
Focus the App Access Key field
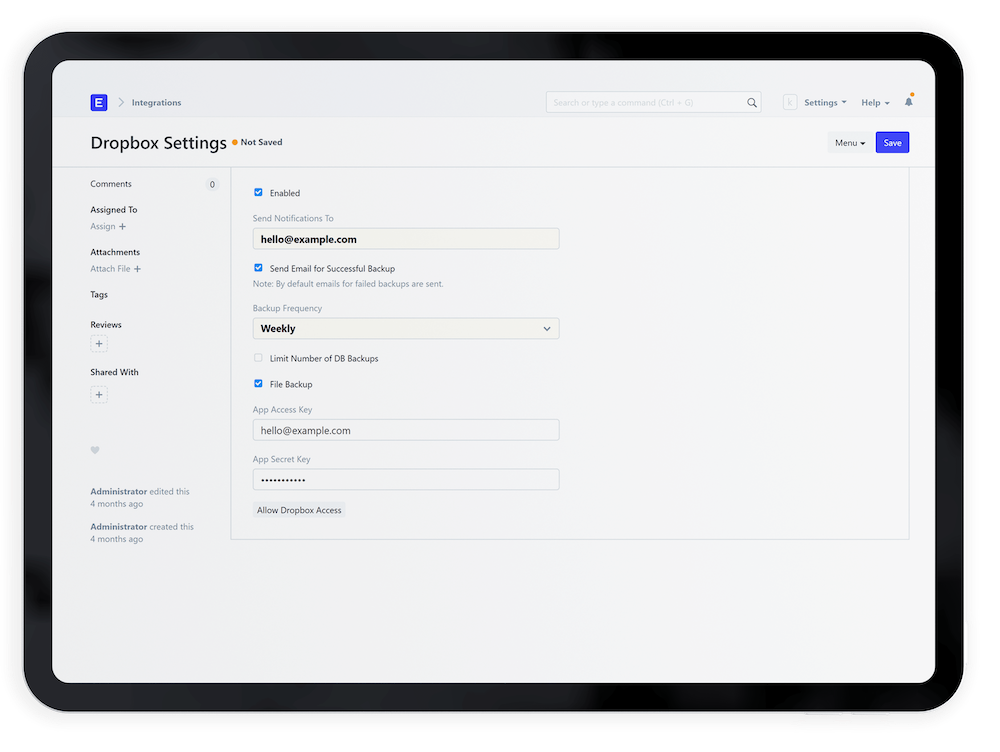406,430
